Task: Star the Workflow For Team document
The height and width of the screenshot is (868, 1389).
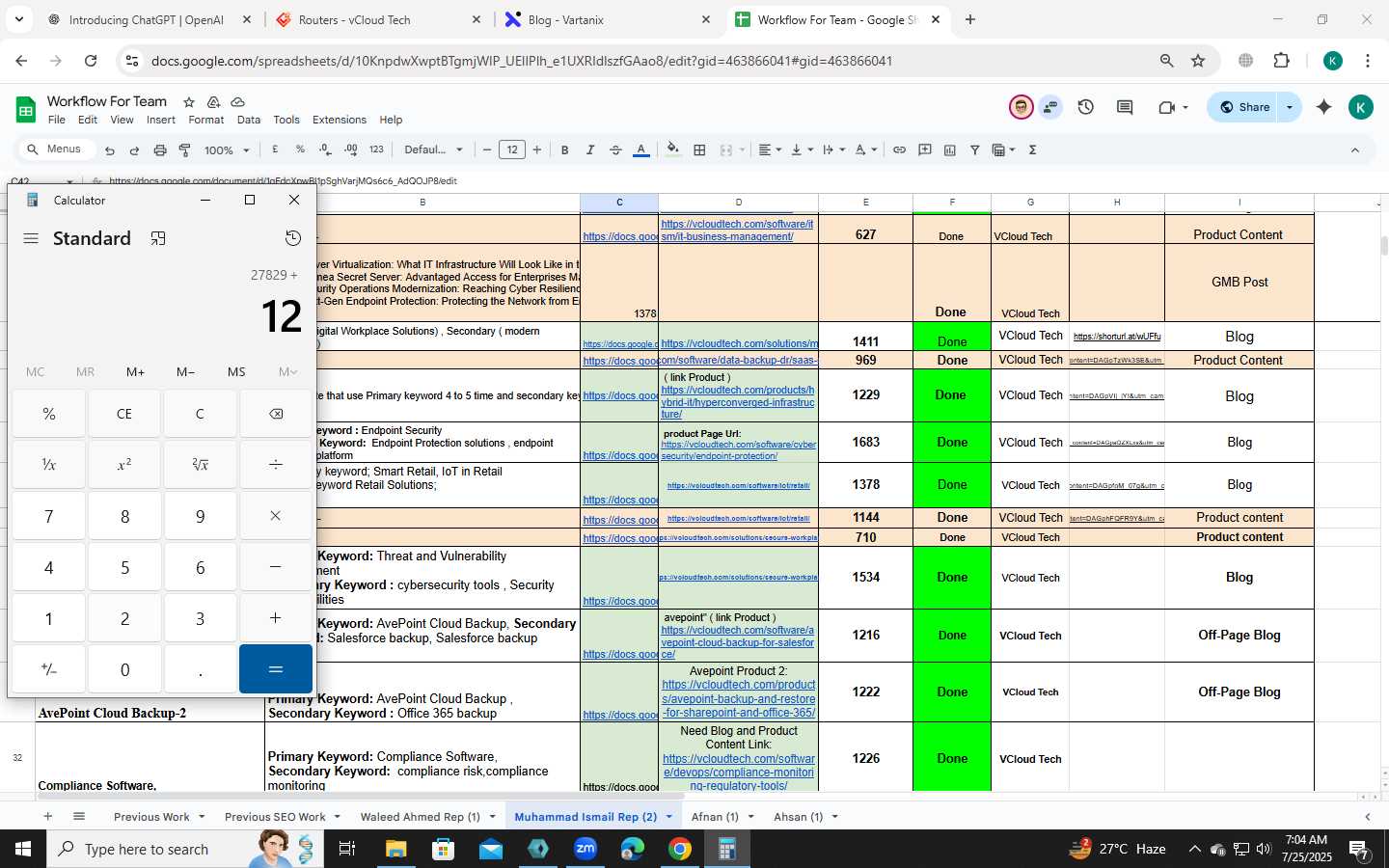Action: pyautogui.click(x=189, y=101)
